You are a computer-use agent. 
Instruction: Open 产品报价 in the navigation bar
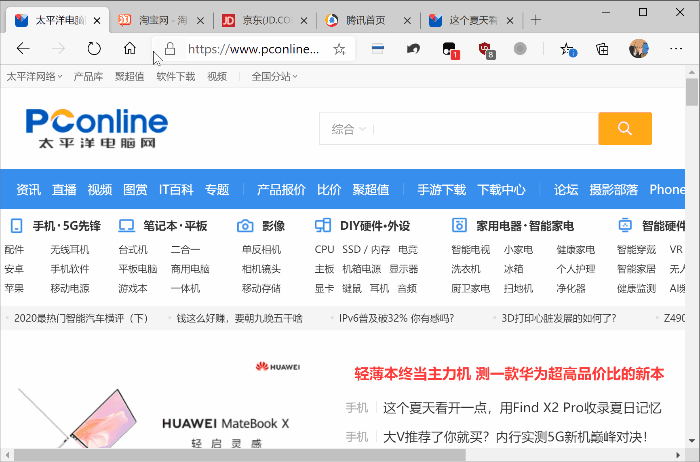click(281, 190)
